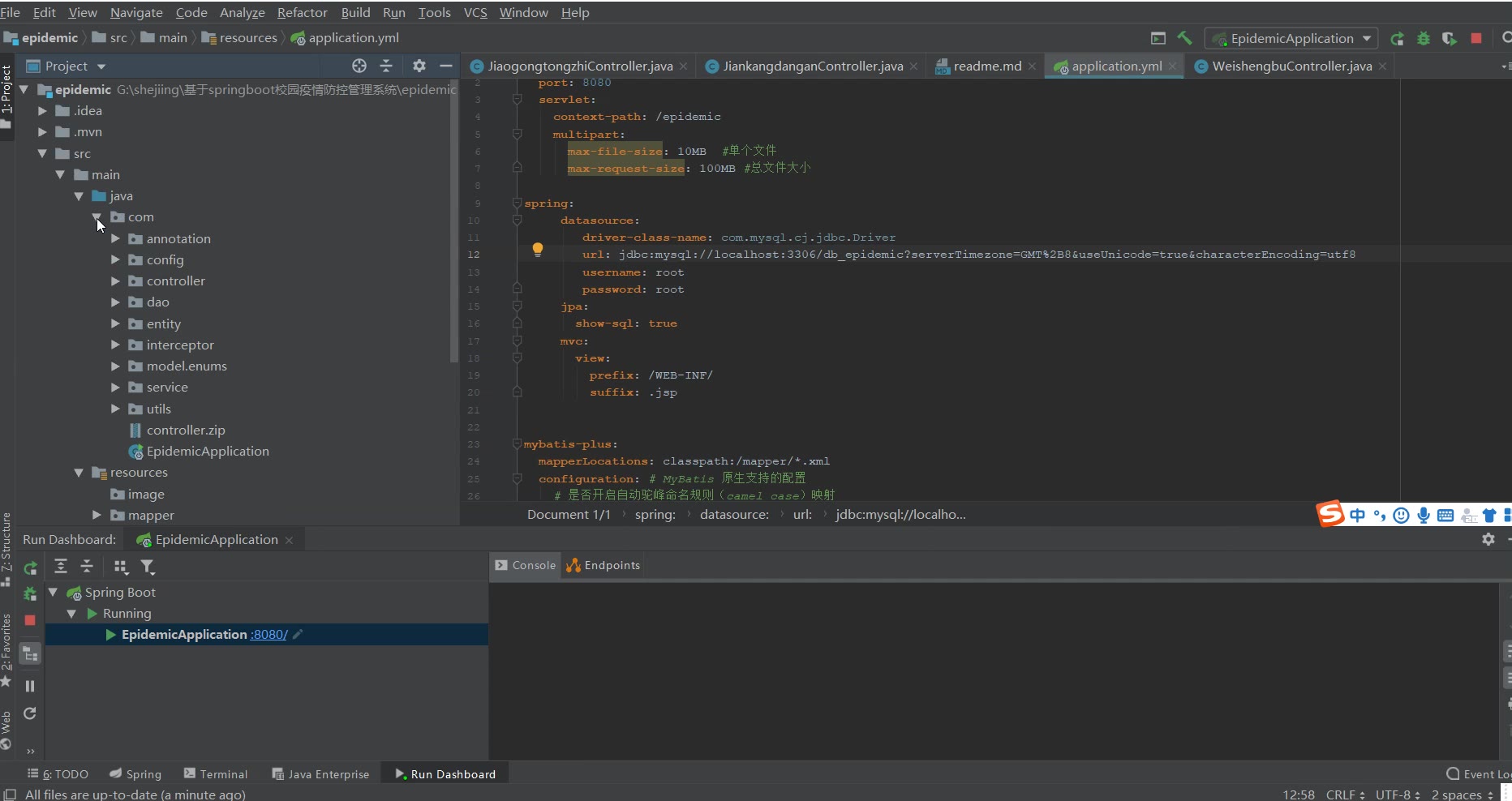Start debugging with the green bug icon
This screenshot has width=1512, height=801.
coord(1423,39)
